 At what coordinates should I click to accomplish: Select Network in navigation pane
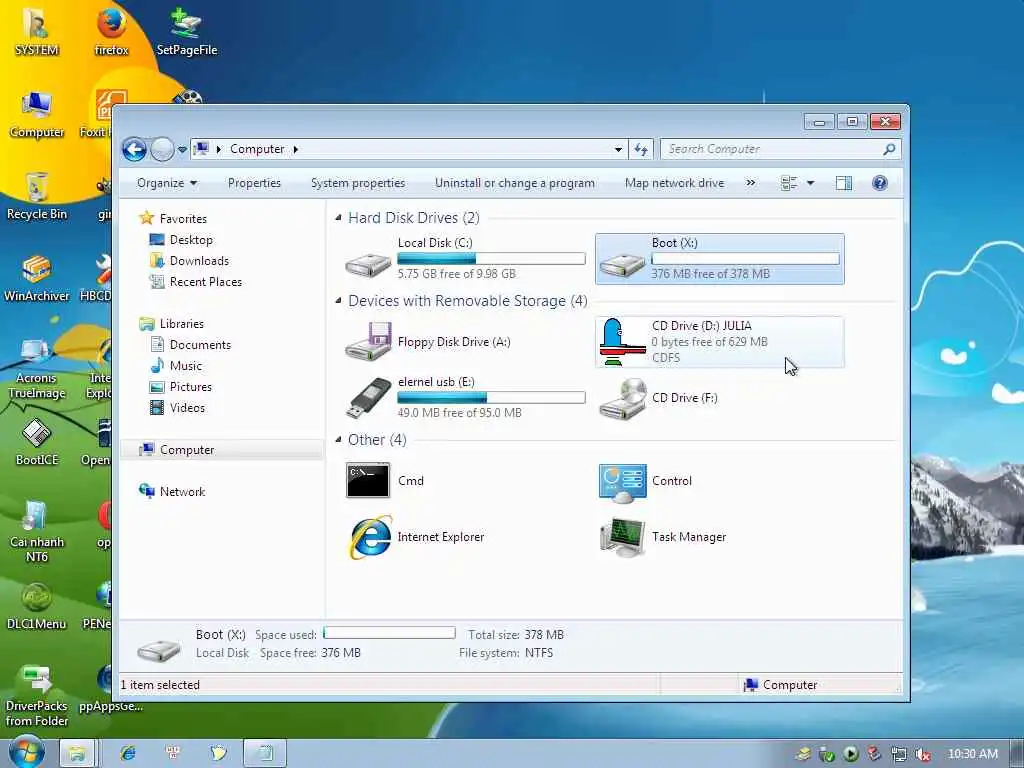[182, 492]
